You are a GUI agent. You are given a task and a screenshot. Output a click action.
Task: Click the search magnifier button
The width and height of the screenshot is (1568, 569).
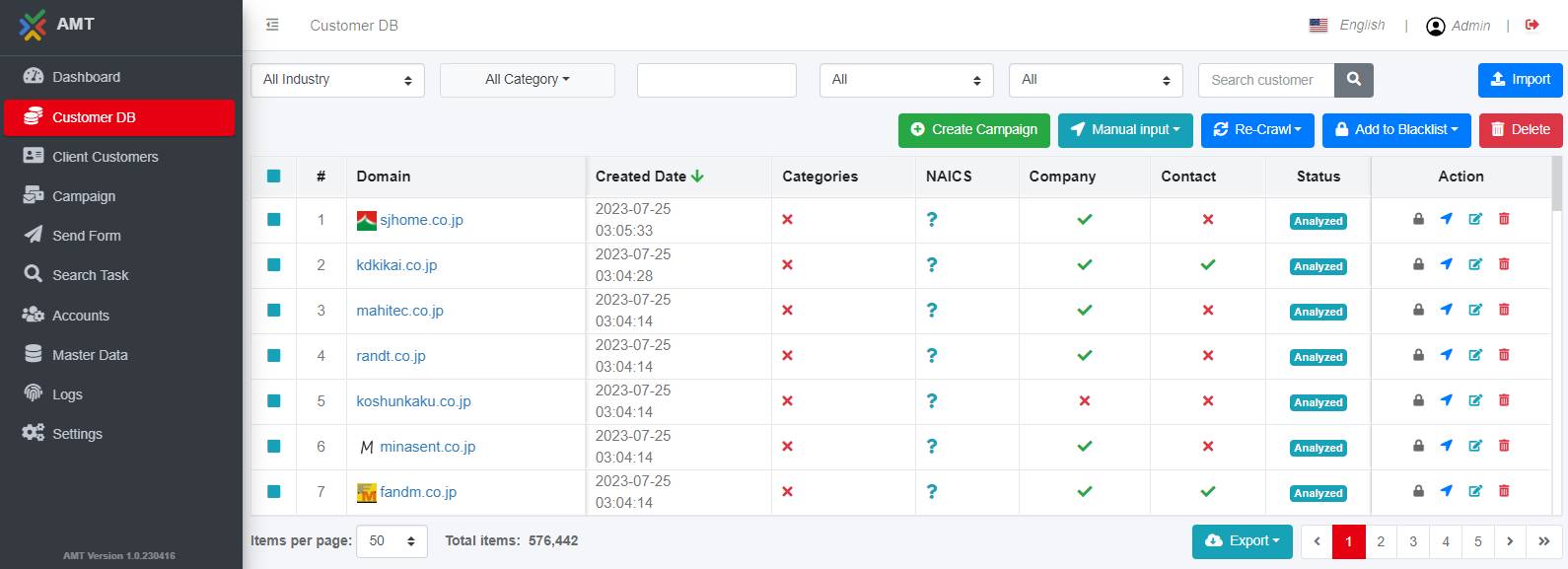[1354, 80]
